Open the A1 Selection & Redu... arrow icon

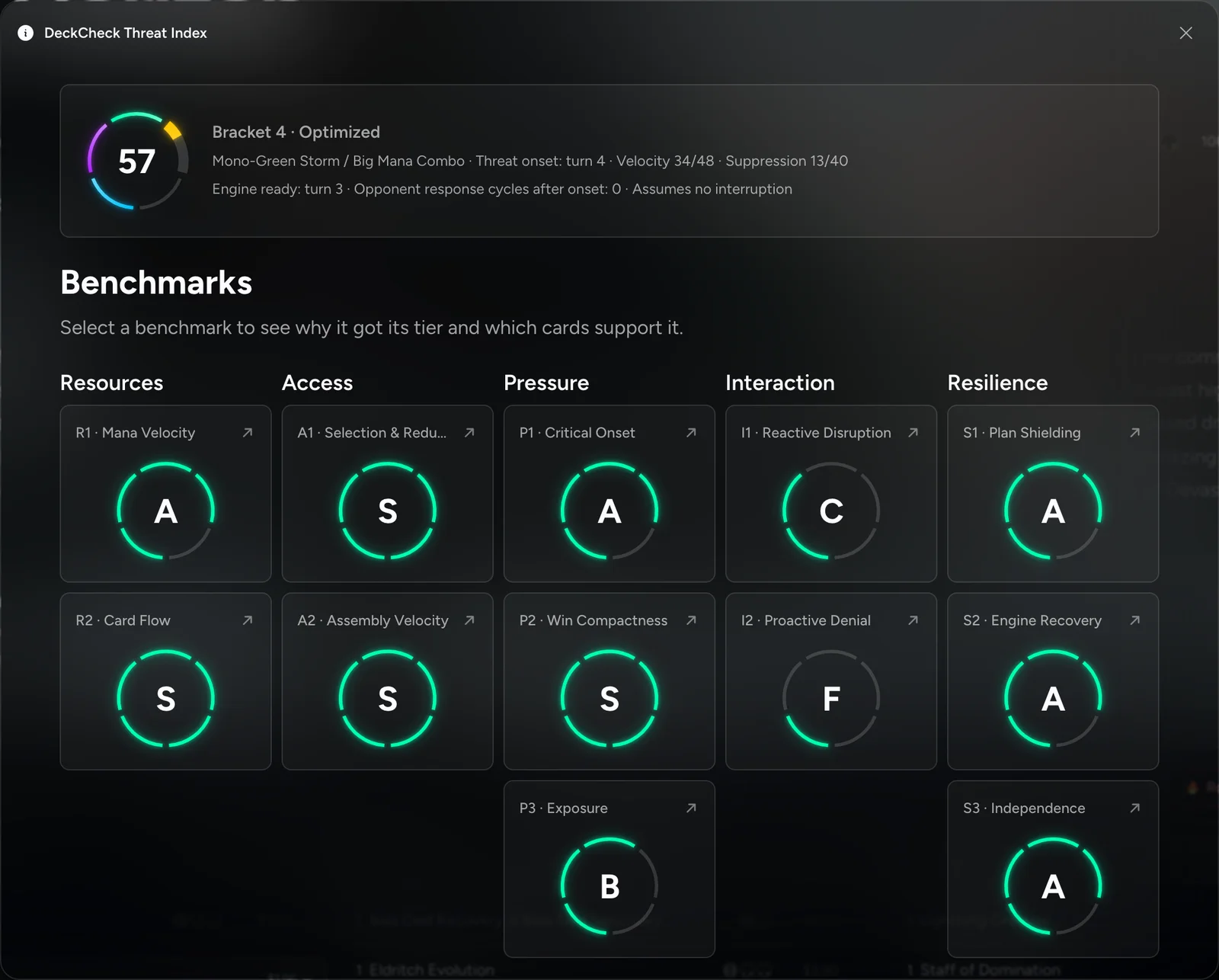(x=469, y=433)
